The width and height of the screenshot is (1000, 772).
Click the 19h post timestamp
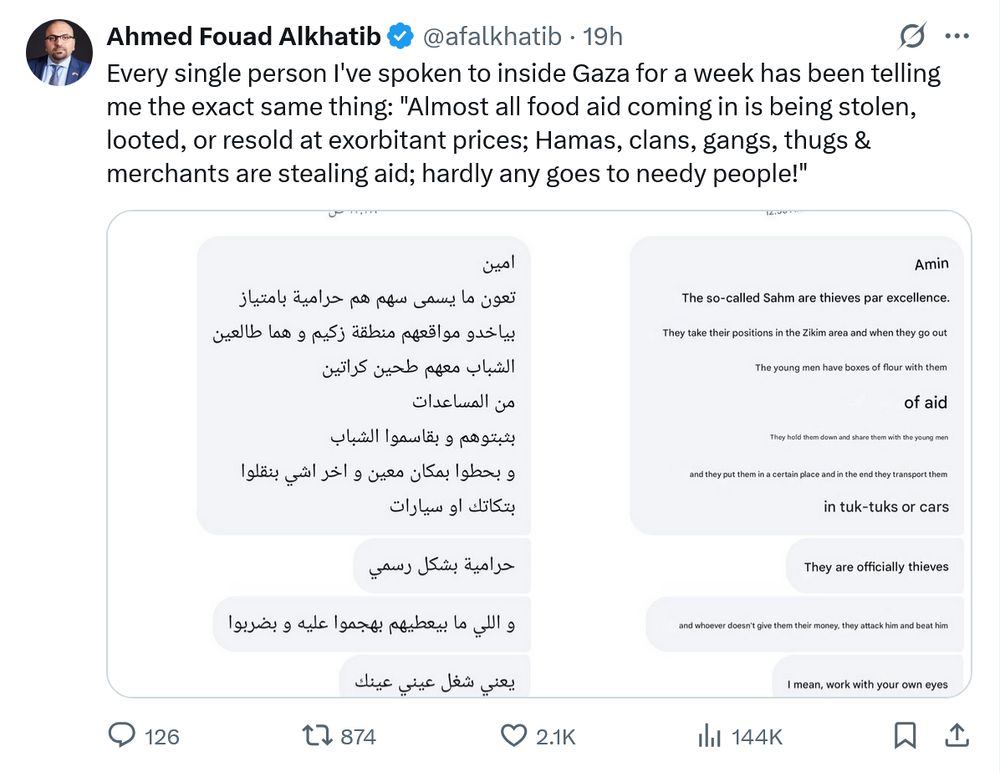click(603, 37)
